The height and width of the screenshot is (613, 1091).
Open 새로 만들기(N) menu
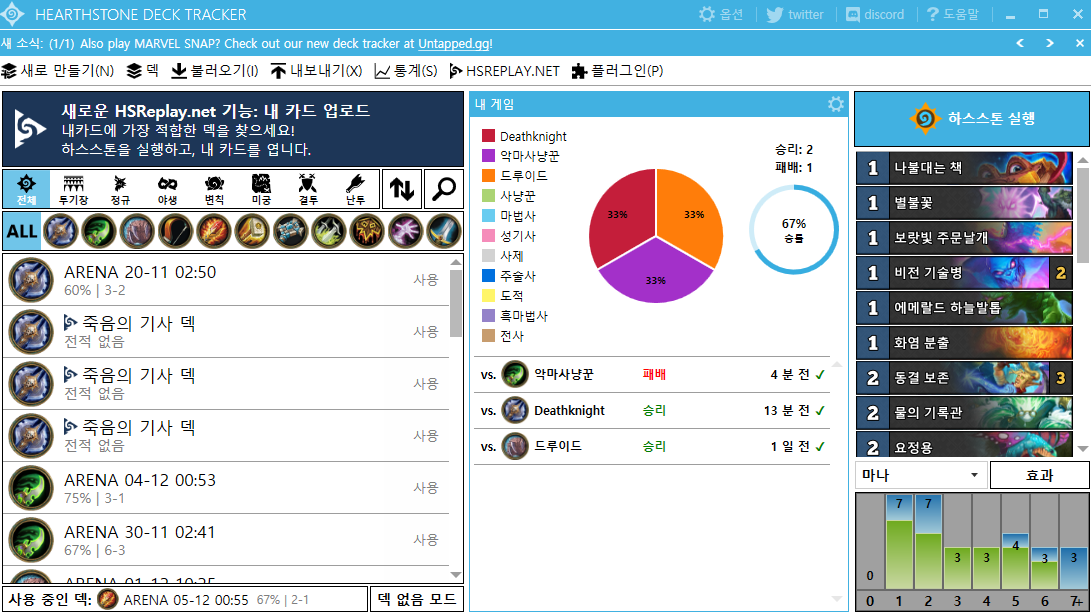(x=58, y=71)
